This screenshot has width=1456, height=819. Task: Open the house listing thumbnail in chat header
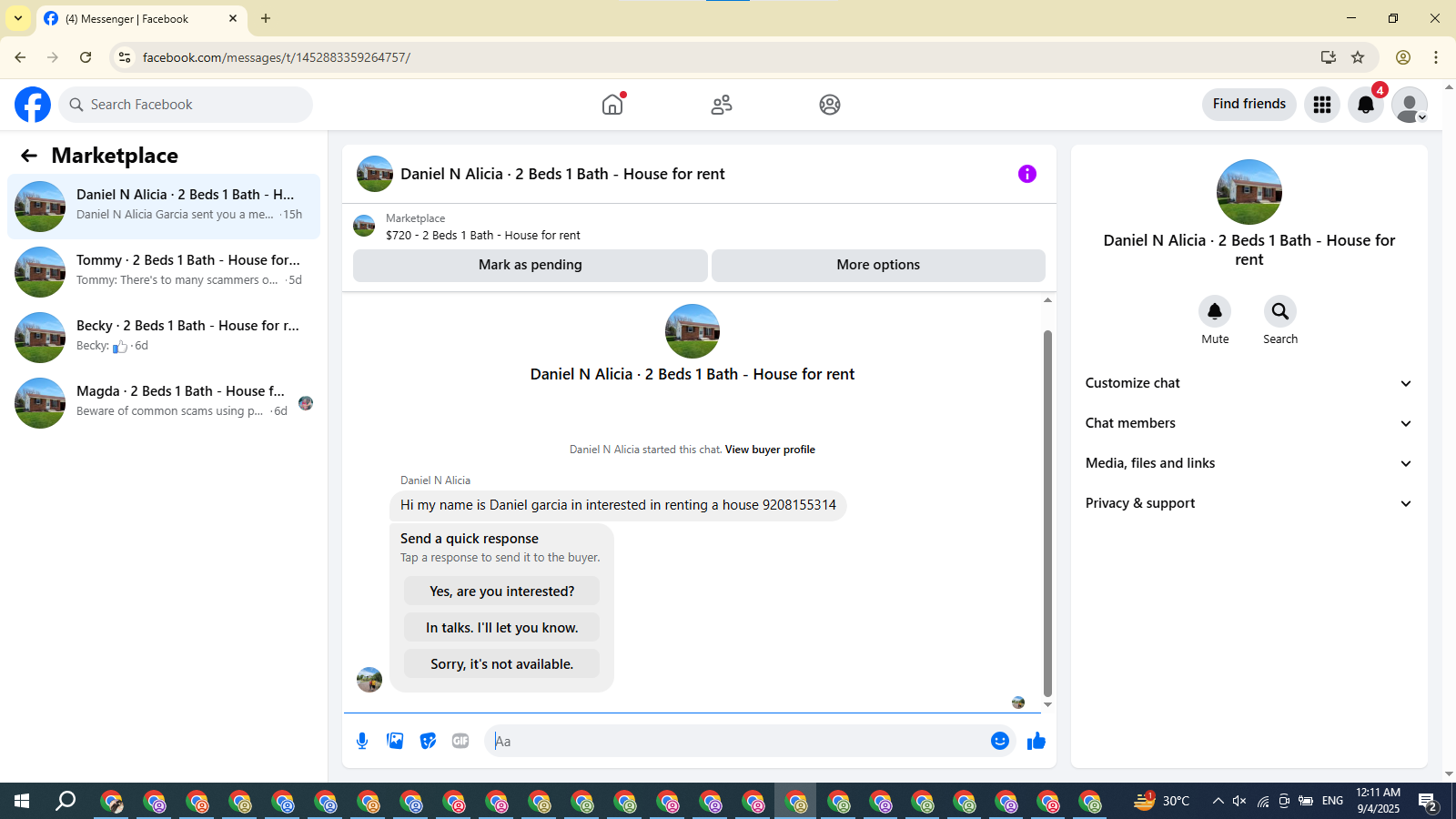coord(375,174)
